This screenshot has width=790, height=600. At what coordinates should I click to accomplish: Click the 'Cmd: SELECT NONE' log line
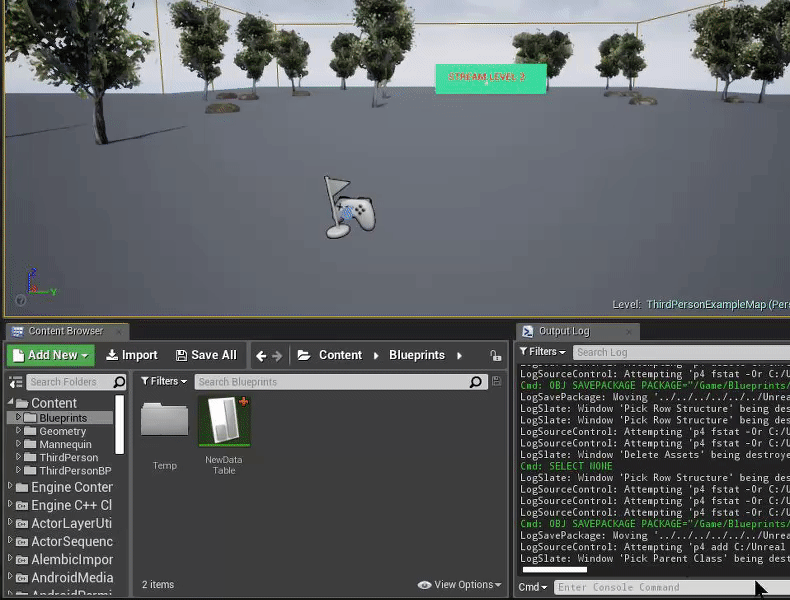click(566, 466)
